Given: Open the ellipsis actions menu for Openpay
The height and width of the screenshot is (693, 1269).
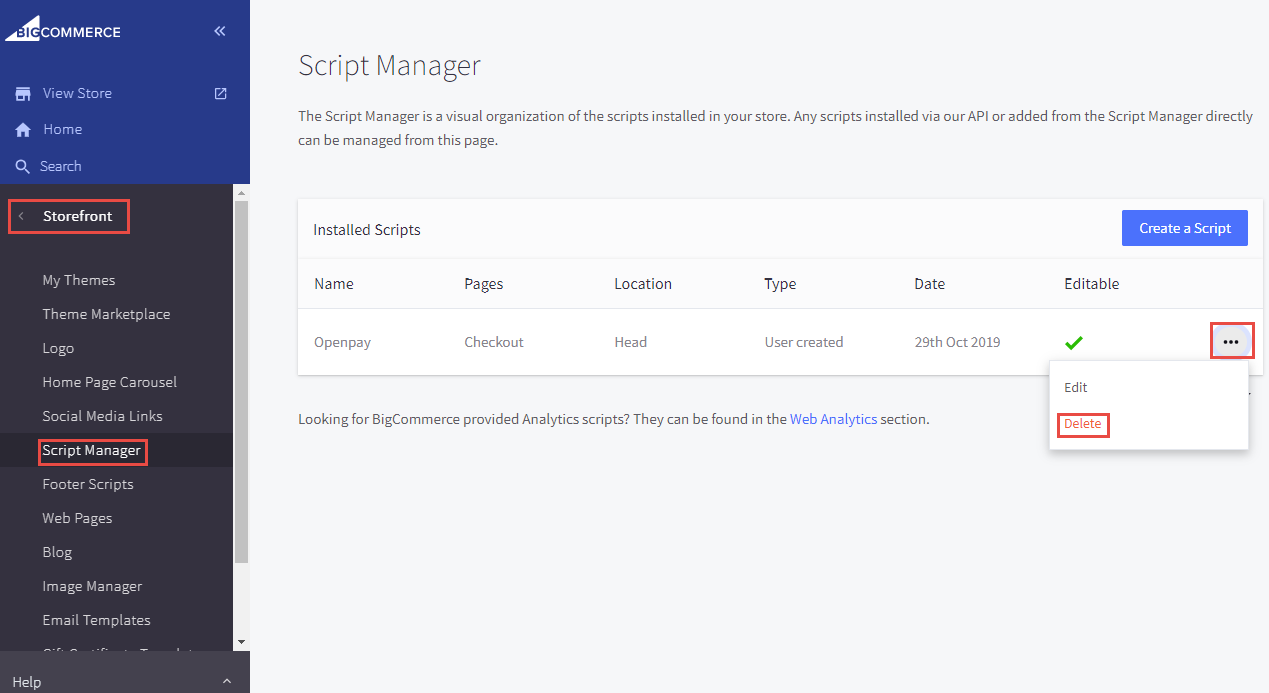Looking at the screenshot, I should coord(1232,340).
